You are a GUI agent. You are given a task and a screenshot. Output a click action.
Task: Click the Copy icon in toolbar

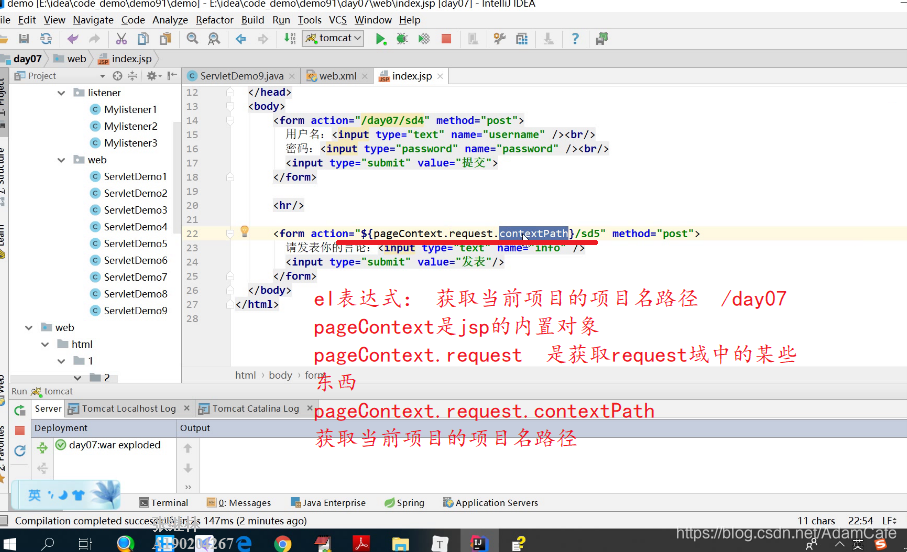point(143,39)
